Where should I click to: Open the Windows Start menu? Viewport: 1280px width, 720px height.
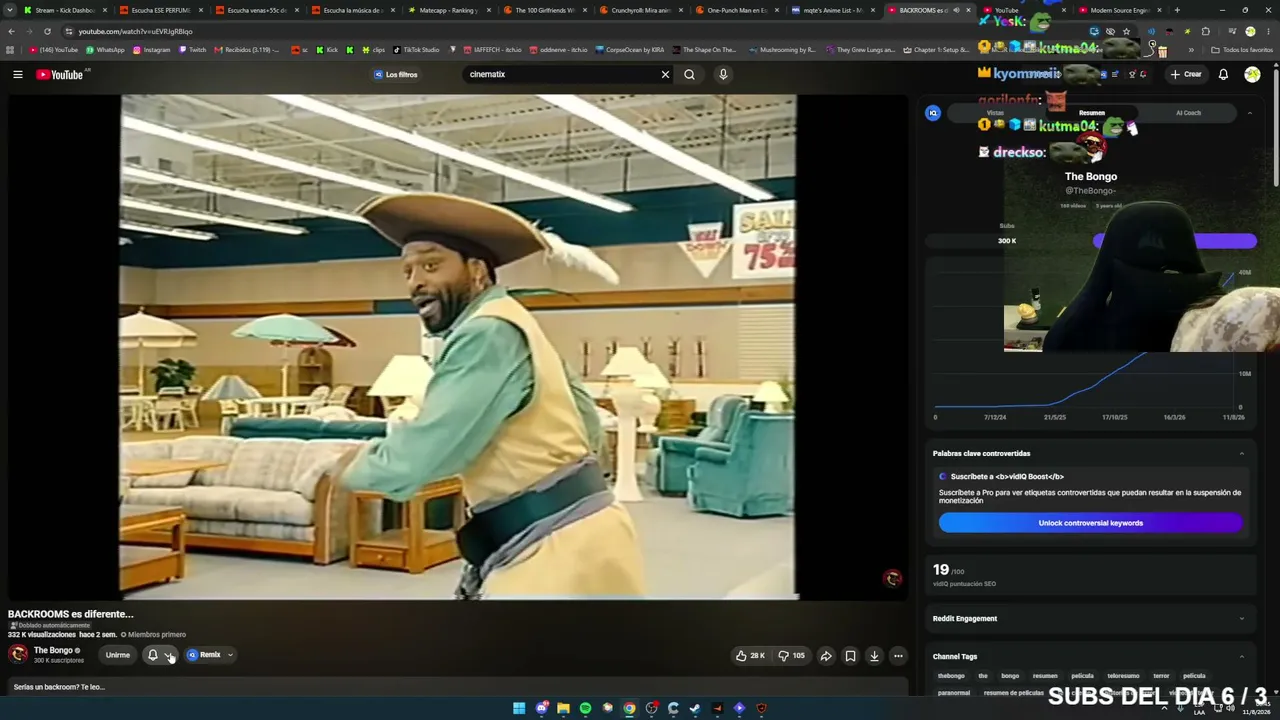519,708
